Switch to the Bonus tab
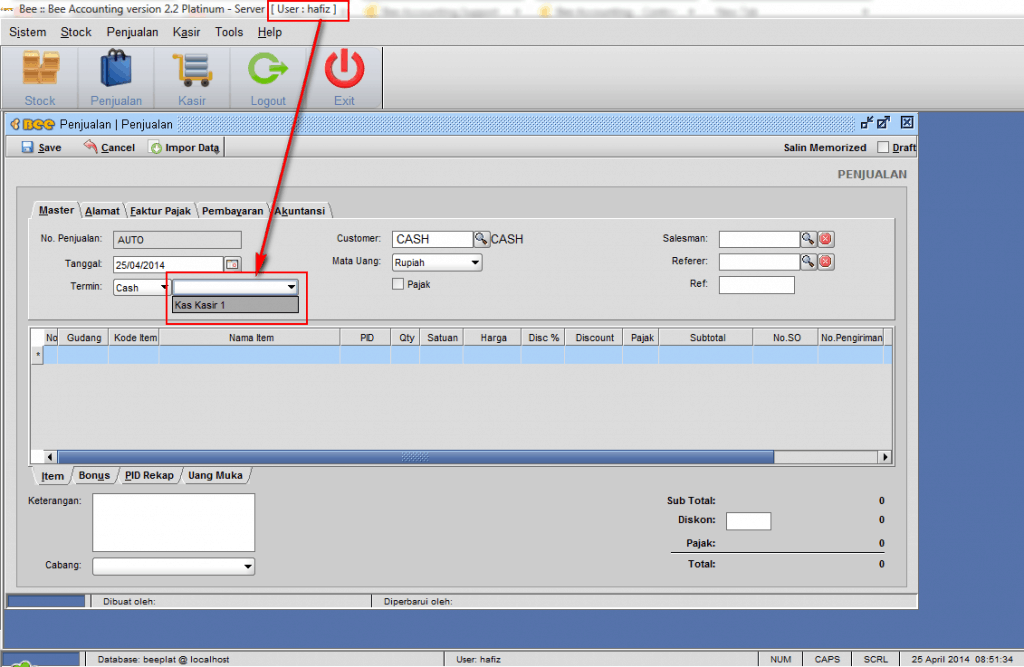The image size is (1024, 667). pyautogui.click(x=94, y=476)
